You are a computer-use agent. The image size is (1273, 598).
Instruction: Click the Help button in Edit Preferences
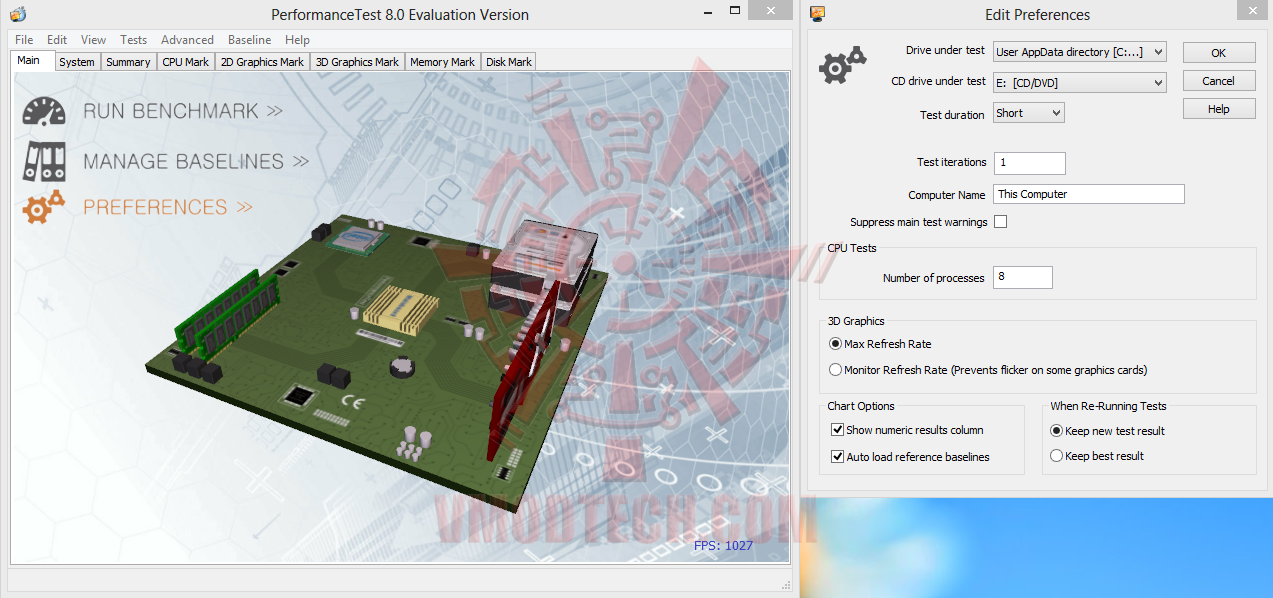click(1218, 109)
